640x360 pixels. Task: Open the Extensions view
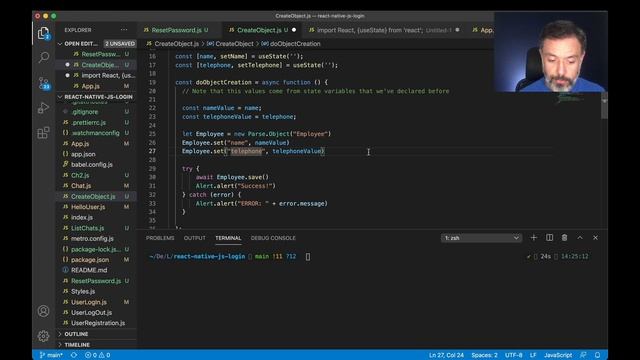[x=43, y=133]
